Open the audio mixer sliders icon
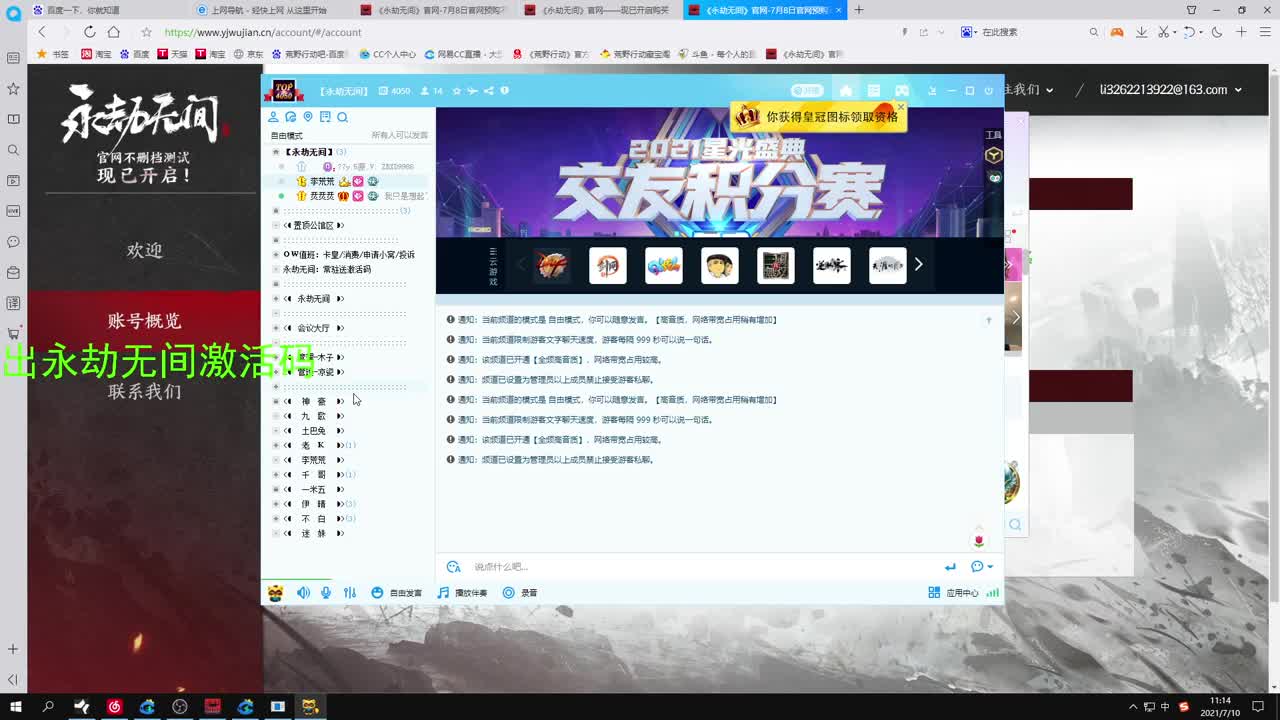The height and width of the screenshot is (720, 1280). coord(350,593)
